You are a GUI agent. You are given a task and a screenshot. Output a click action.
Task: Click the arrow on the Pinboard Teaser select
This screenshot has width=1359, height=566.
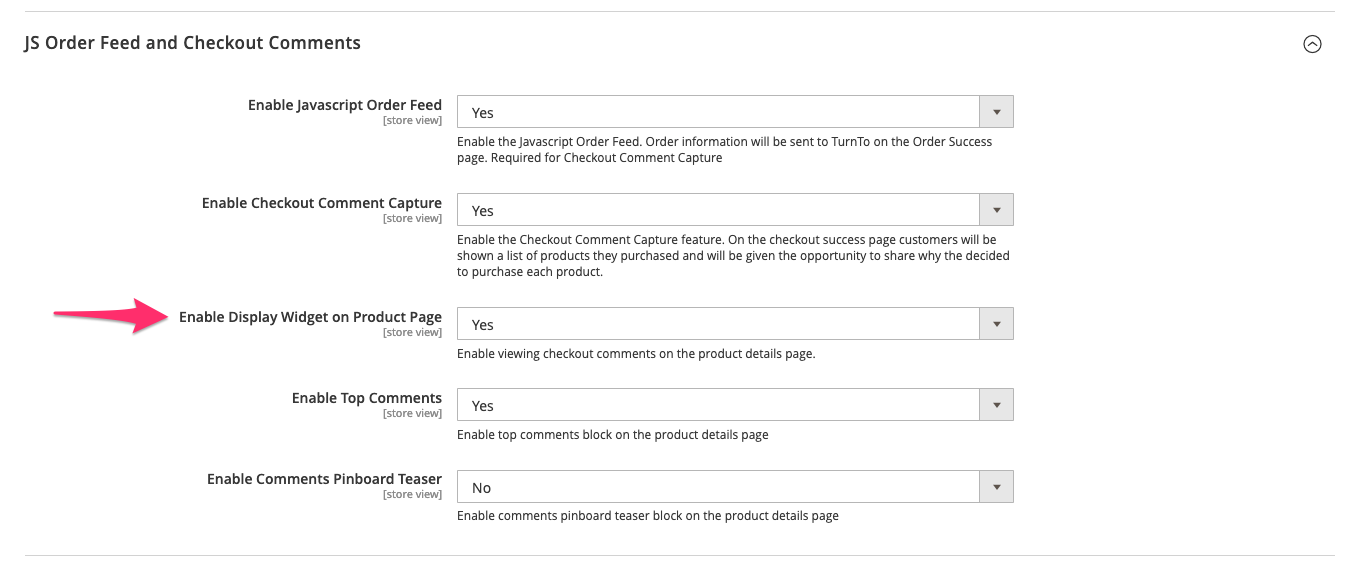pos(996,487)
